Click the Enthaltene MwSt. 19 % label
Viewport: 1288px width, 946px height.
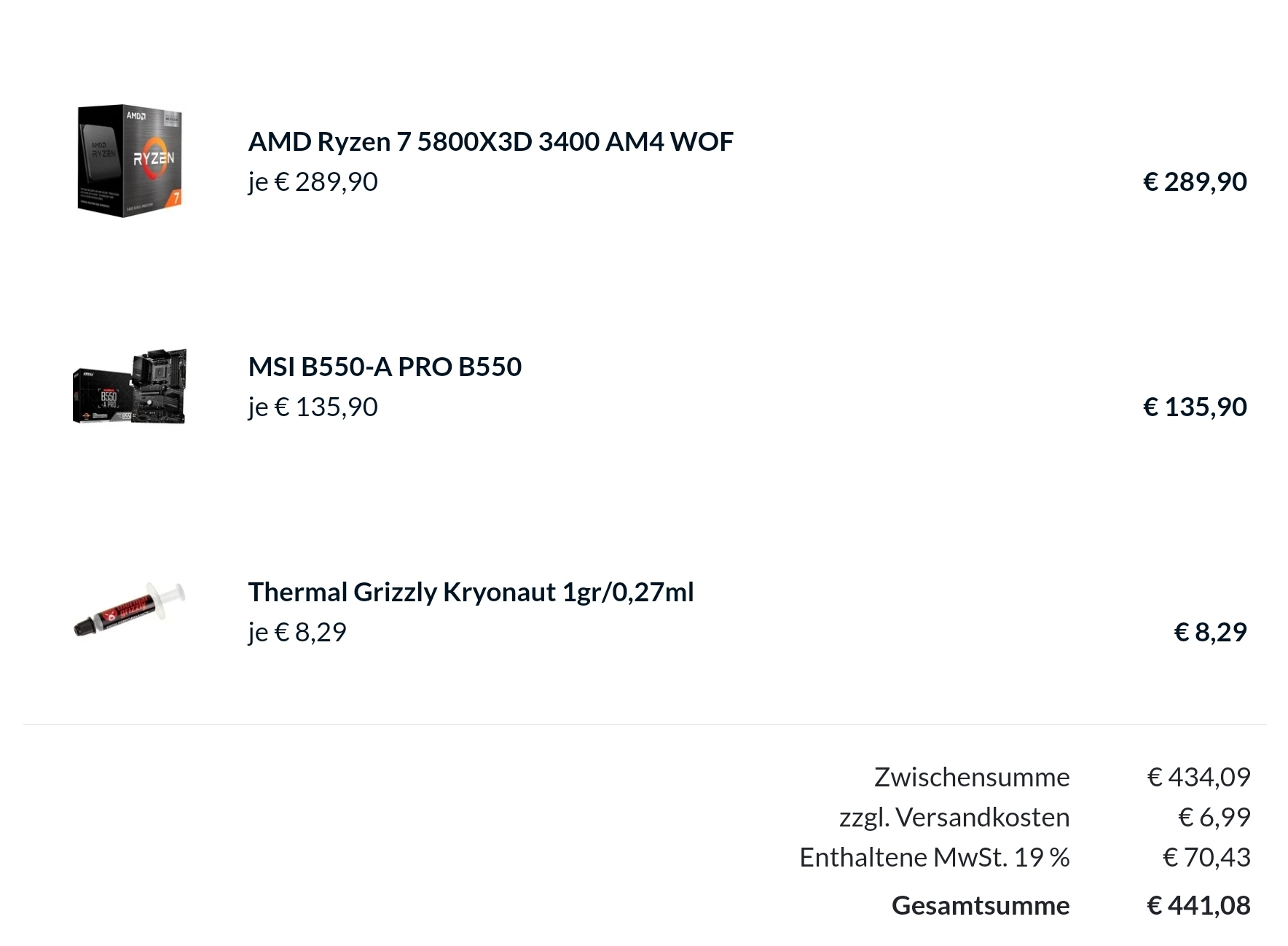(935, 857)
